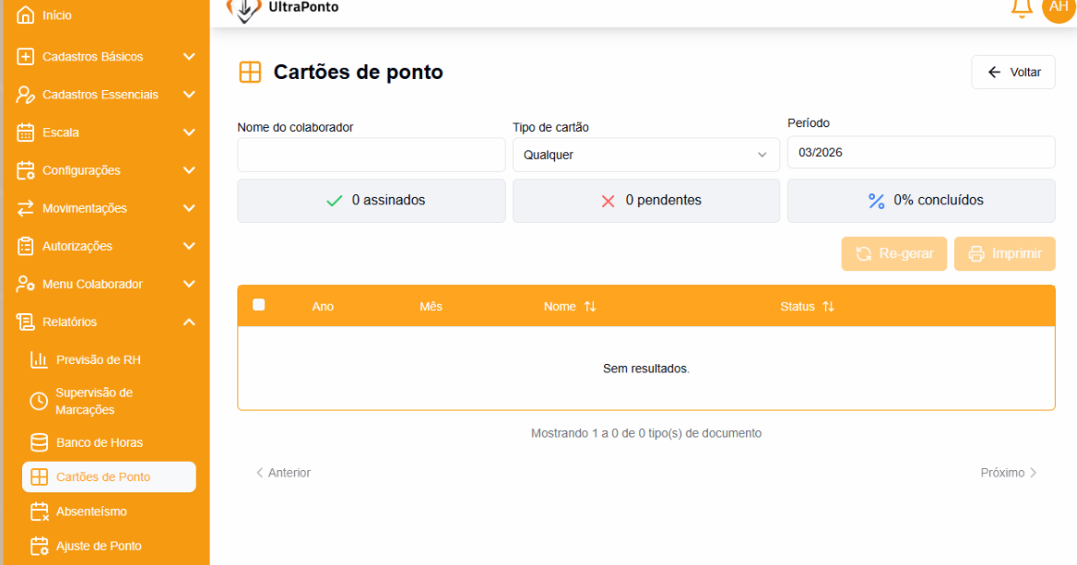Screen dimensions: 1077x565
Task: Click the Mês column header
Action: coord(431,307)
